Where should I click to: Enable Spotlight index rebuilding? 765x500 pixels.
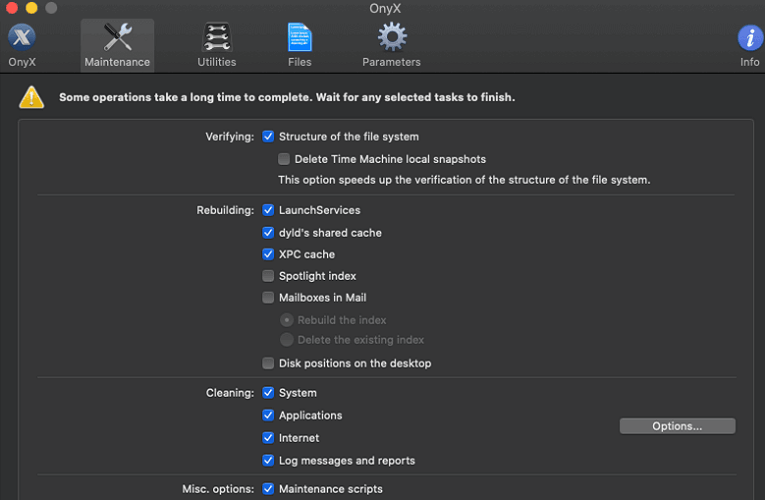click(x=268, y=276)
